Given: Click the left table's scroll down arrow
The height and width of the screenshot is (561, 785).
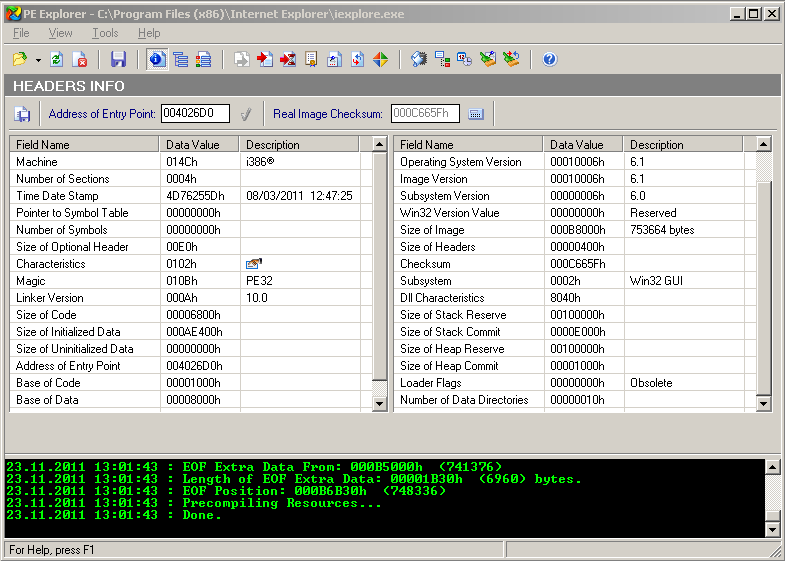Looking at the screenshot, I should pos(380,403).
